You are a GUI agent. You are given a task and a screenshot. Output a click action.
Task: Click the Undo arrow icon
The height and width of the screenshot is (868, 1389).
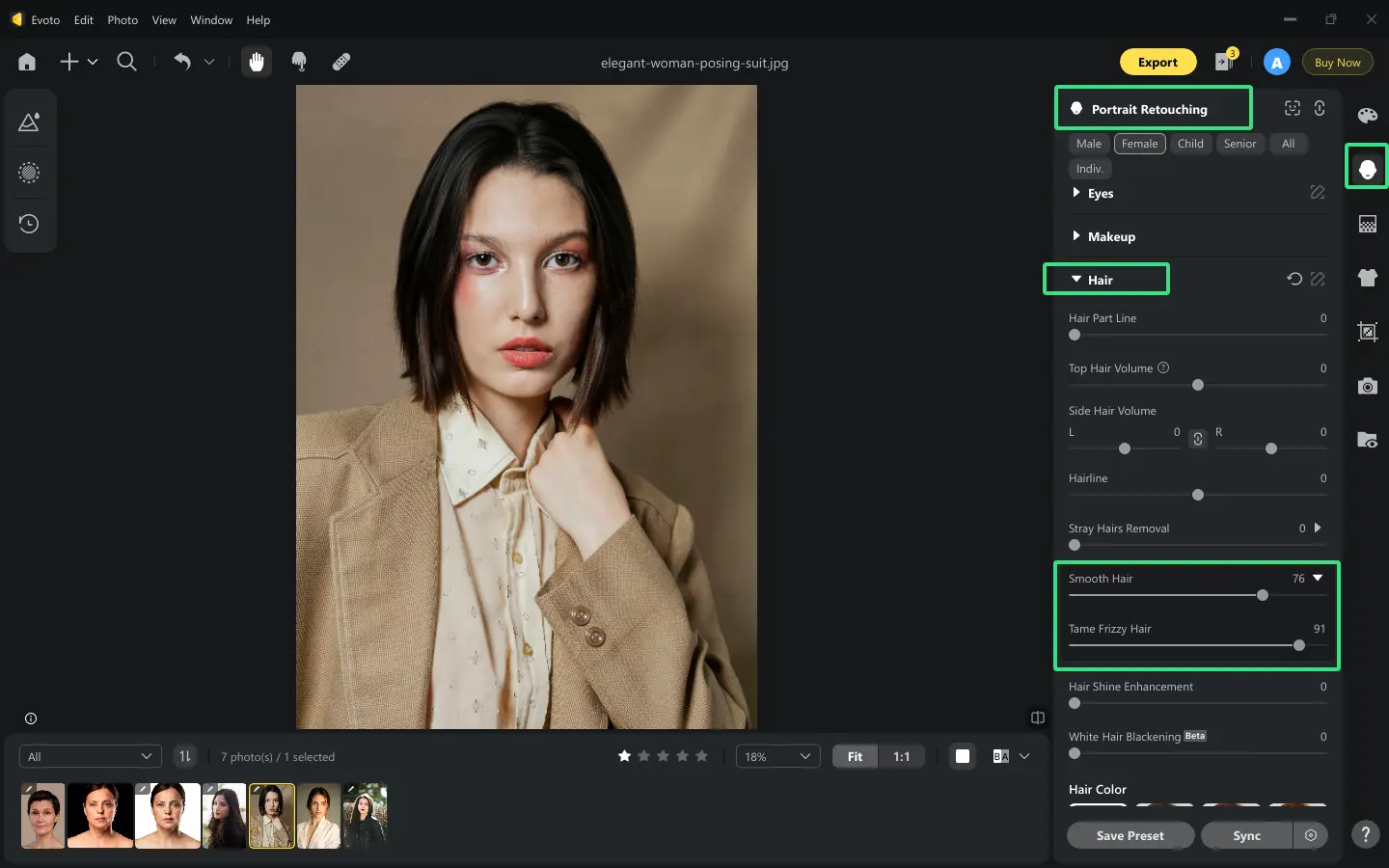tap(182, 62)
